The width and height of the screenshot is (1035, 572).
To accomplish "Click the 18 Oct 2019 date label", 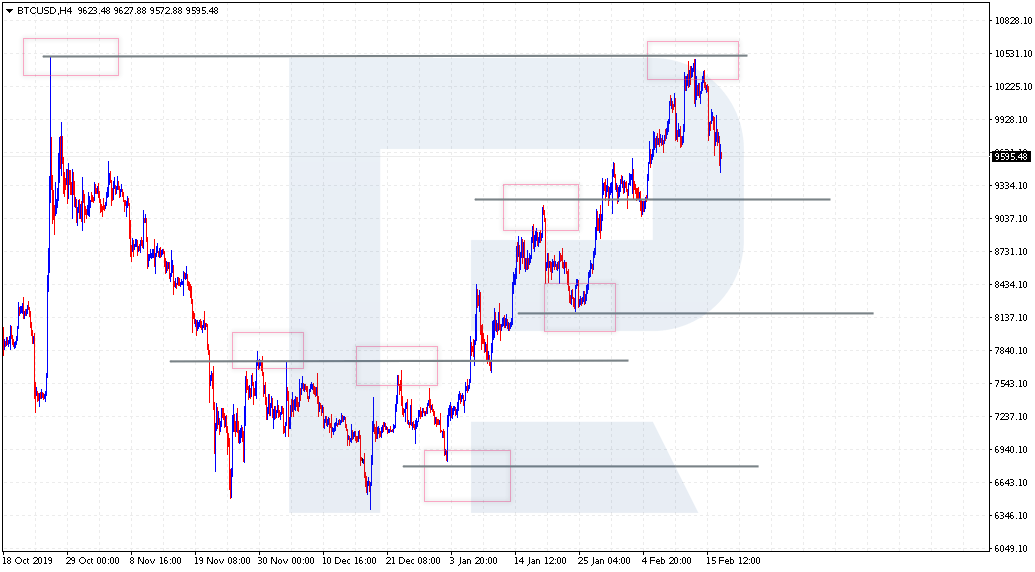I will point(26,561).
